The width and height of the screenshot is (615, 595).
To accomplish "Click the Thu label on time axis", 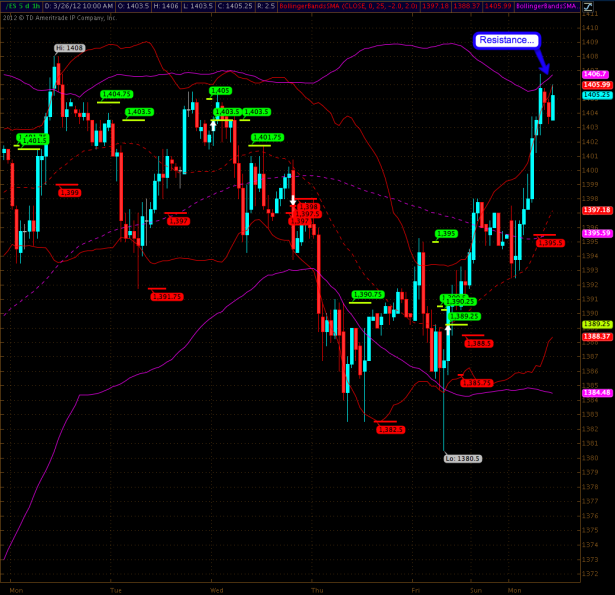I will pyautogui.click(x=317, y=590).
